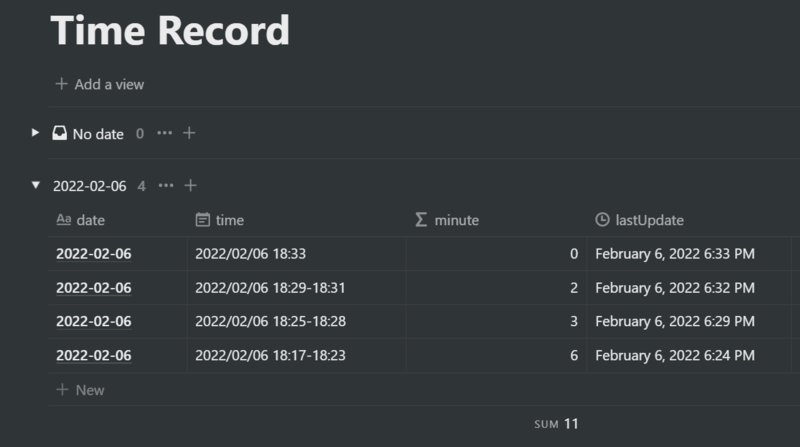
Task: Open first 2022-02-06 row page
Action: pos(94,254)
